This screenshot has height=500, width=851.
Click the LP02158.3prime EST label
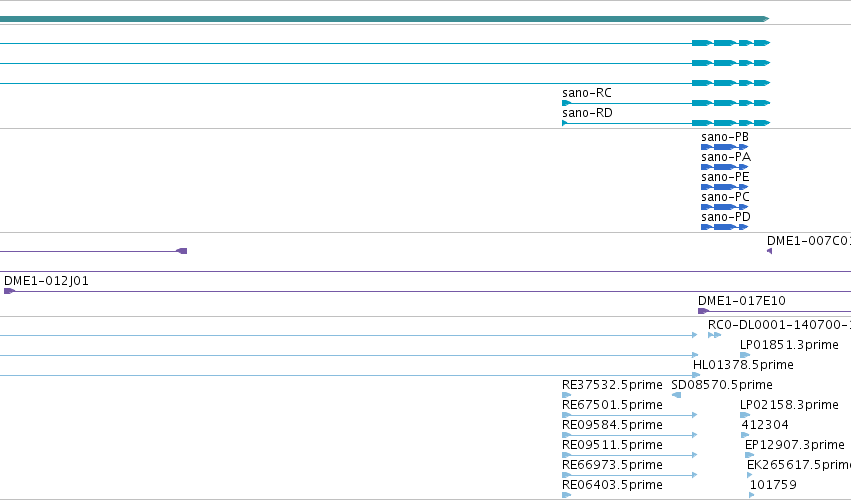pyautogui.click(x=789, y=405)
